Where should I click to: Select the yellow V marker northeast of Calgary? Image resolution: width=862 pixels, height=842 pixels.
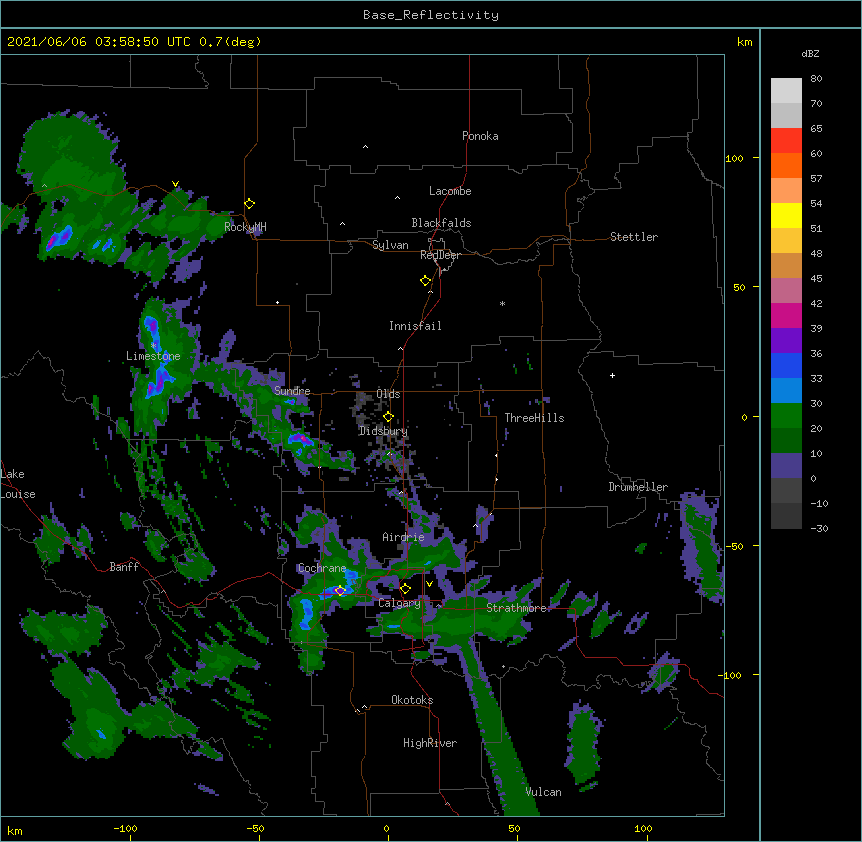[429, 584]
